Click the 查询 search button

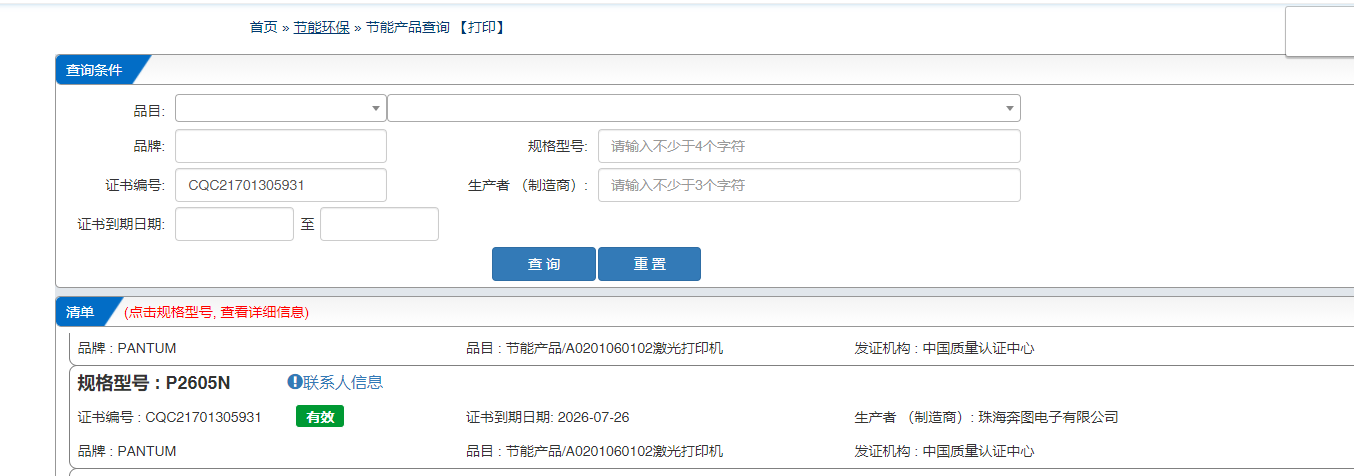point(544,264)
